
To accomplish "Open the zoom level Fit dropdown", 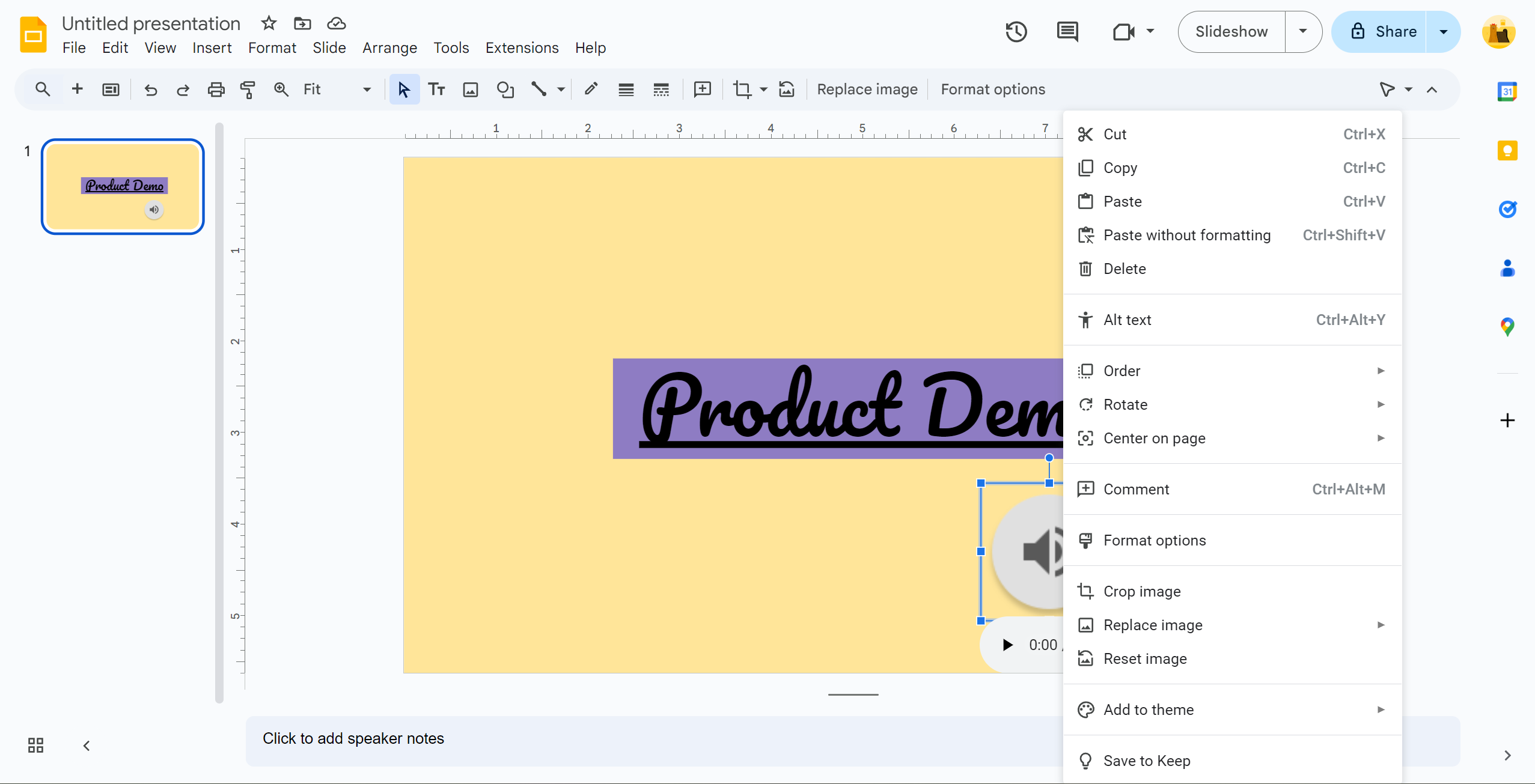I will point(337,90).
